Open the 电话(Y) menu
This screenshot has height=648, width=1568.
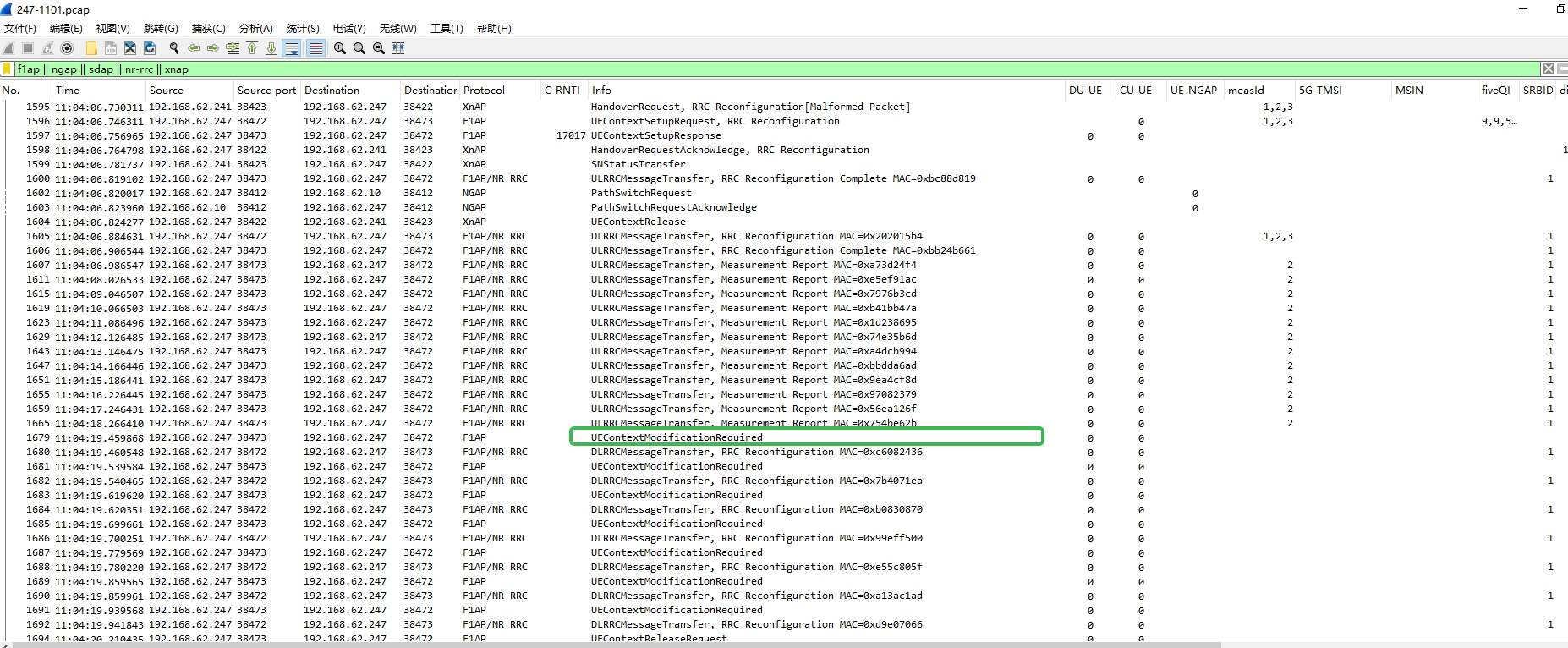pyautogui.click(x=349, y=28)
